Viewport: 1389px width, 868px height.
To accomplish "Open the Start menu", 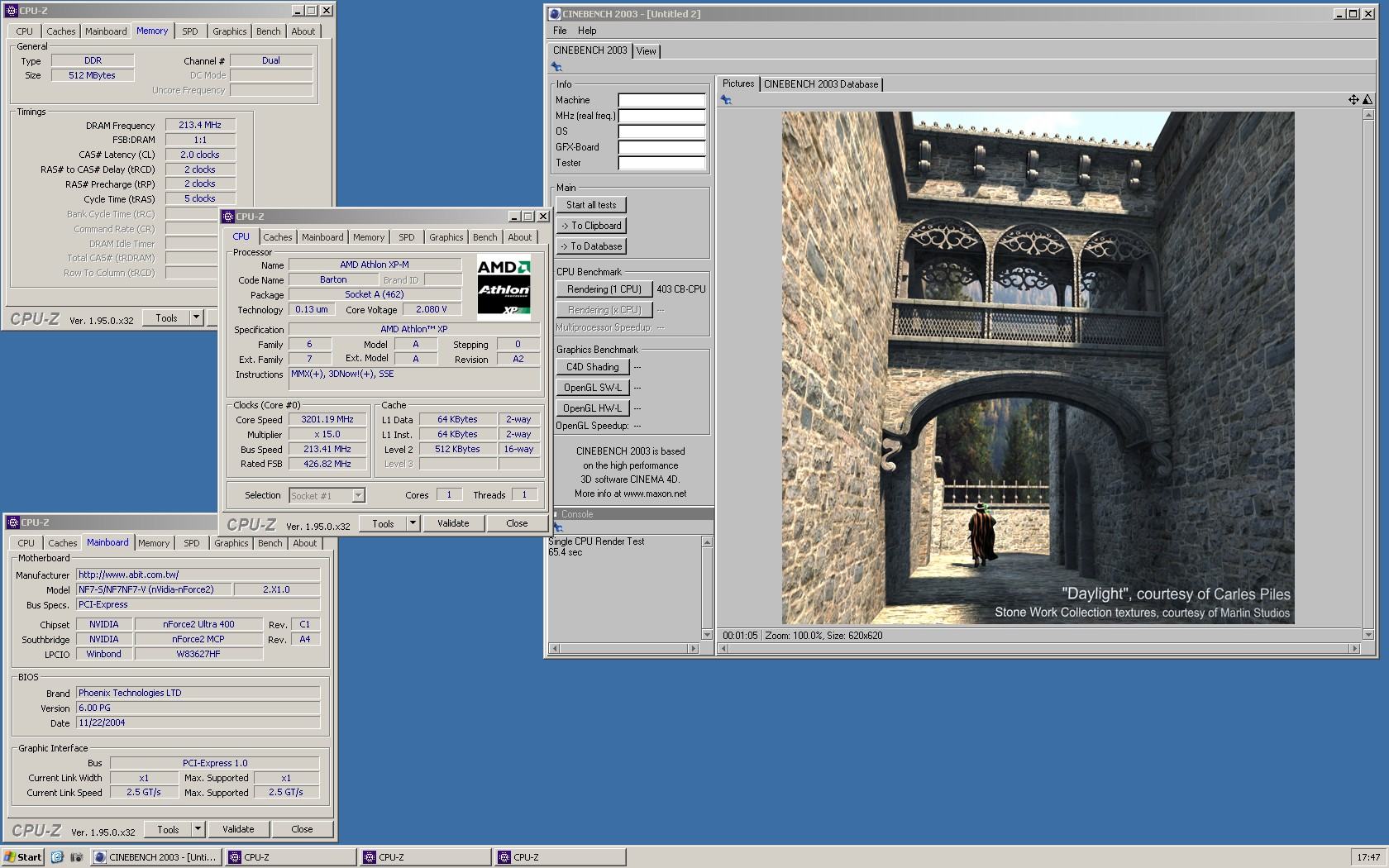I will pyautogui.click(x=23, y=857).
